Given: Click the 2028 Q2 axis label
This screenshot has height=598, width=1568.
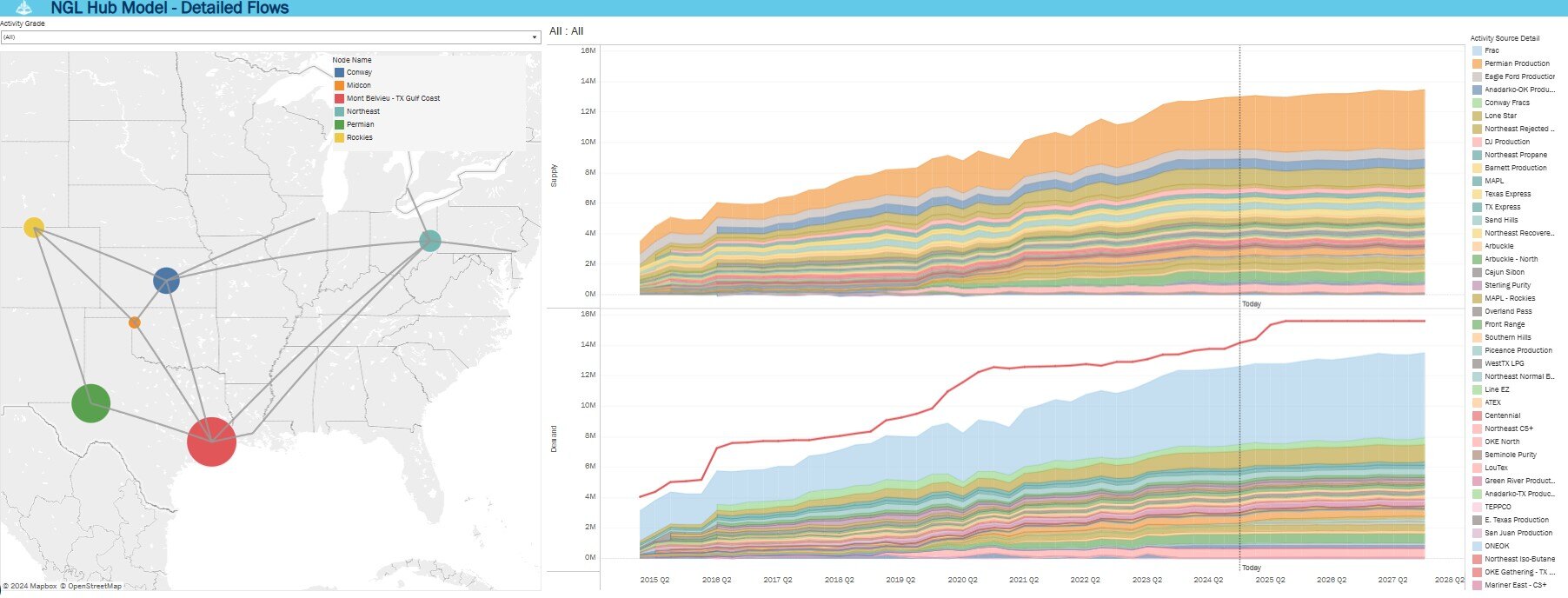Looking at the screenshot, I should (x=1449, y=580).
